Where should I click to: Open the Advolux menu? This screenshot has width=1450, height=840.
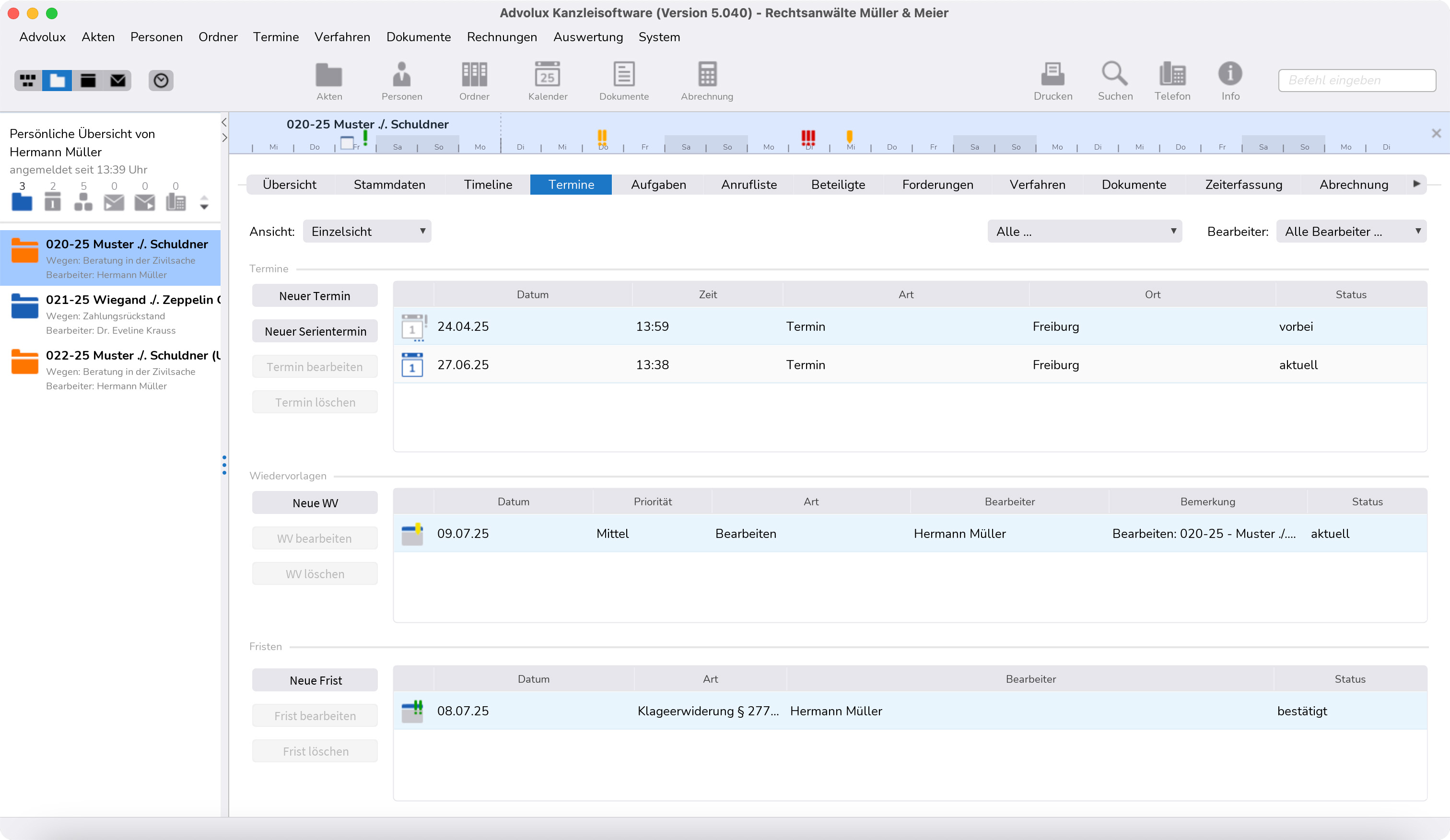pyautogui.click(x=43, y=37)
